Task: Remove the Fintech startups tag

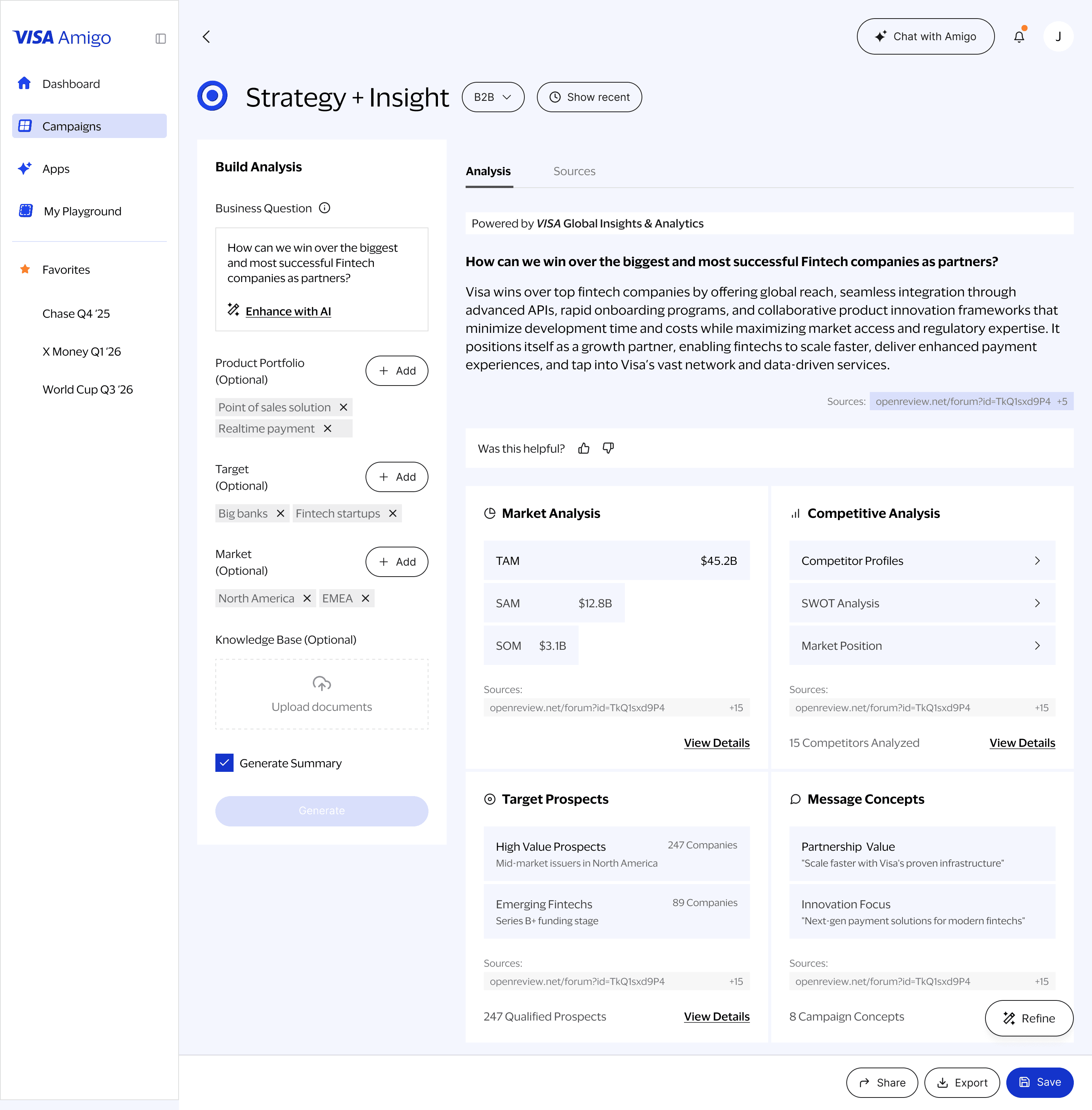Action: tap(393, 513)
